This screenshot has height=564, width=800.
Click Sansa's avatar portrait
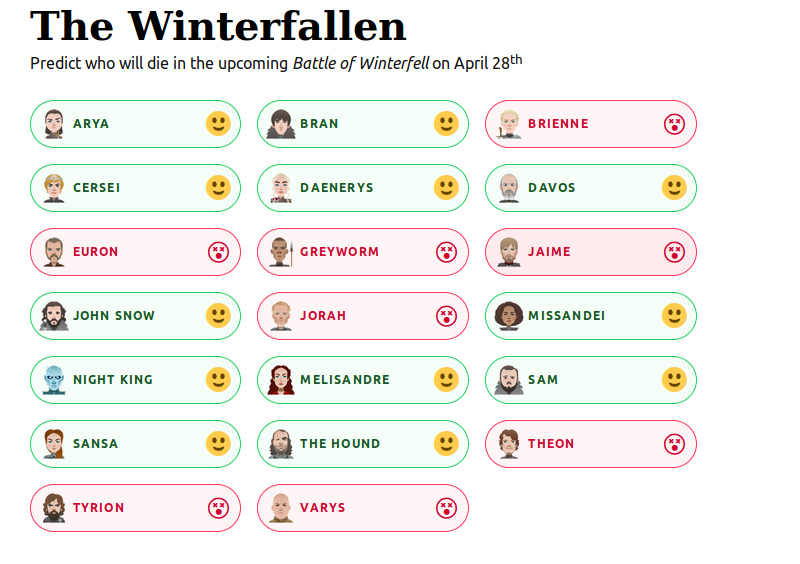54,444
